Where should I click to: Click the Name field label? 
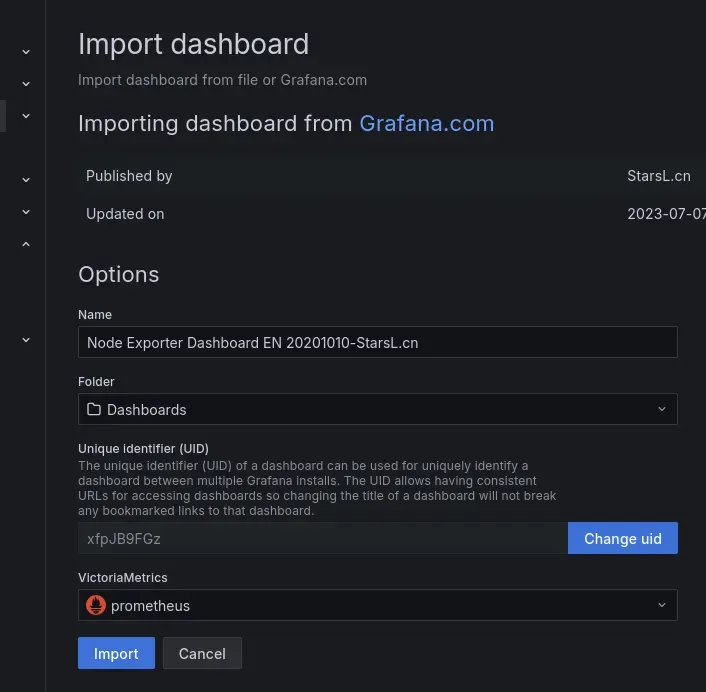(x=95, y=314)
